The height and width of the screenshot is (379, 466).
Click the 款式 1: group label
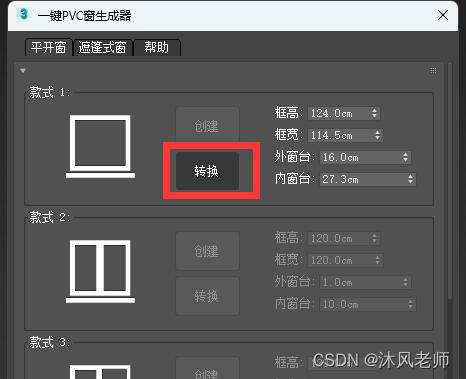(x=50, y=92)
